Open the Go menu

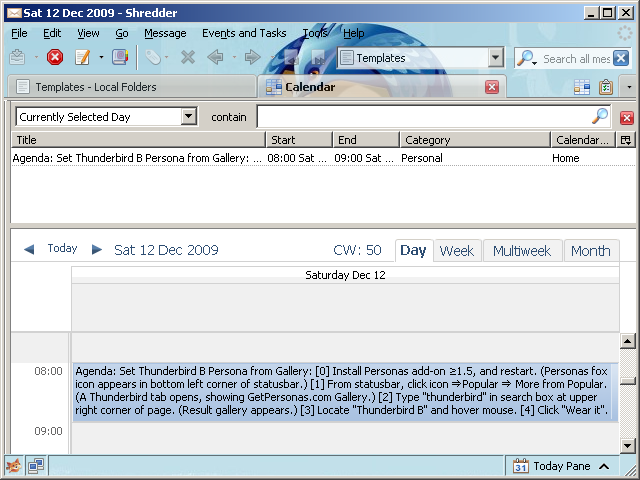tap(122, 33)
